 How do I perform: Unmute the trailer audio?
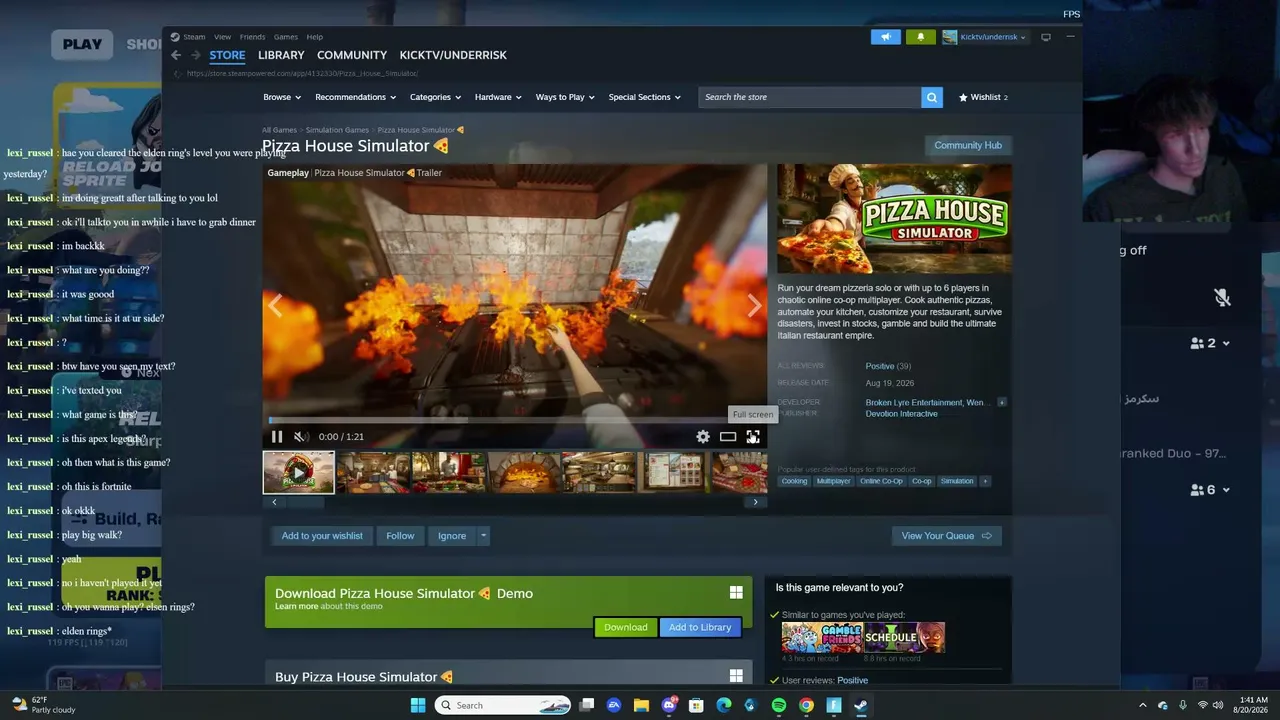point(301,437)
